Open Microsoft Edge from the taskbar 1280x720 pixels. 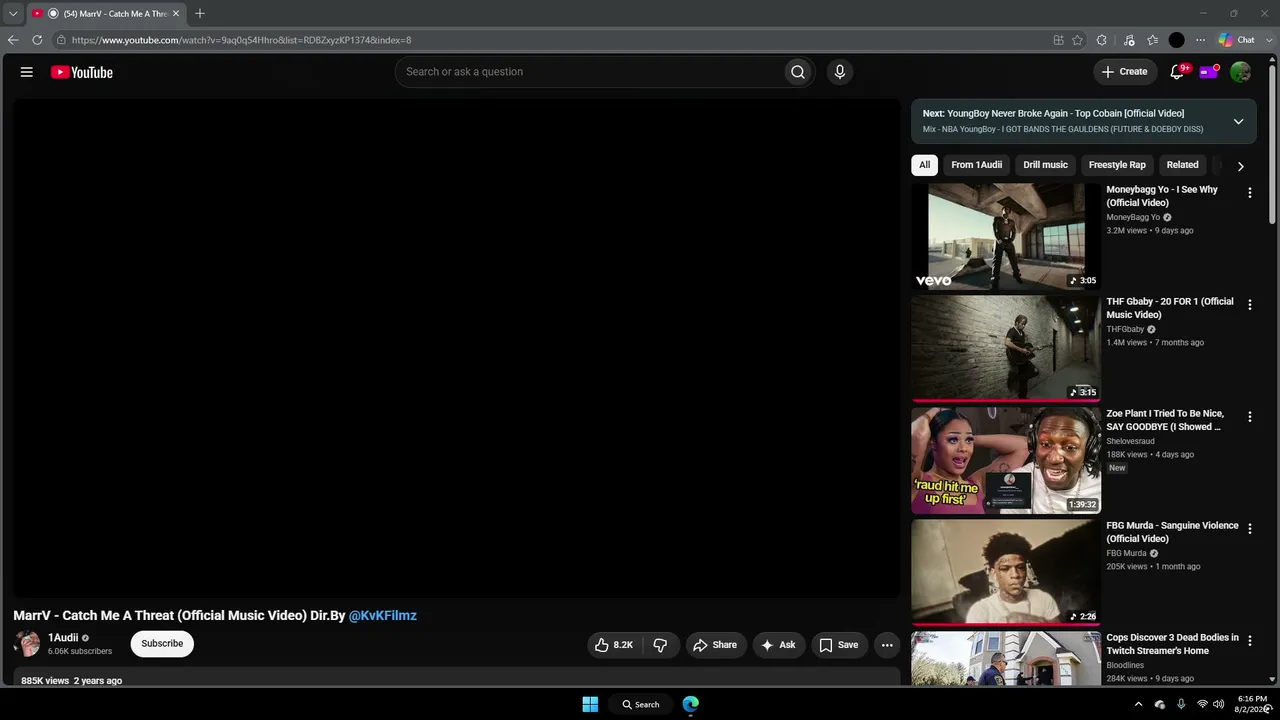point(691,704)
